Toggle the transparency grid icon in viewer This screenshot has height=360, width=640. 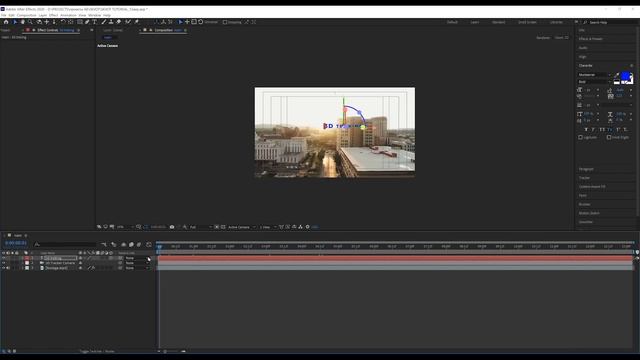223,227
